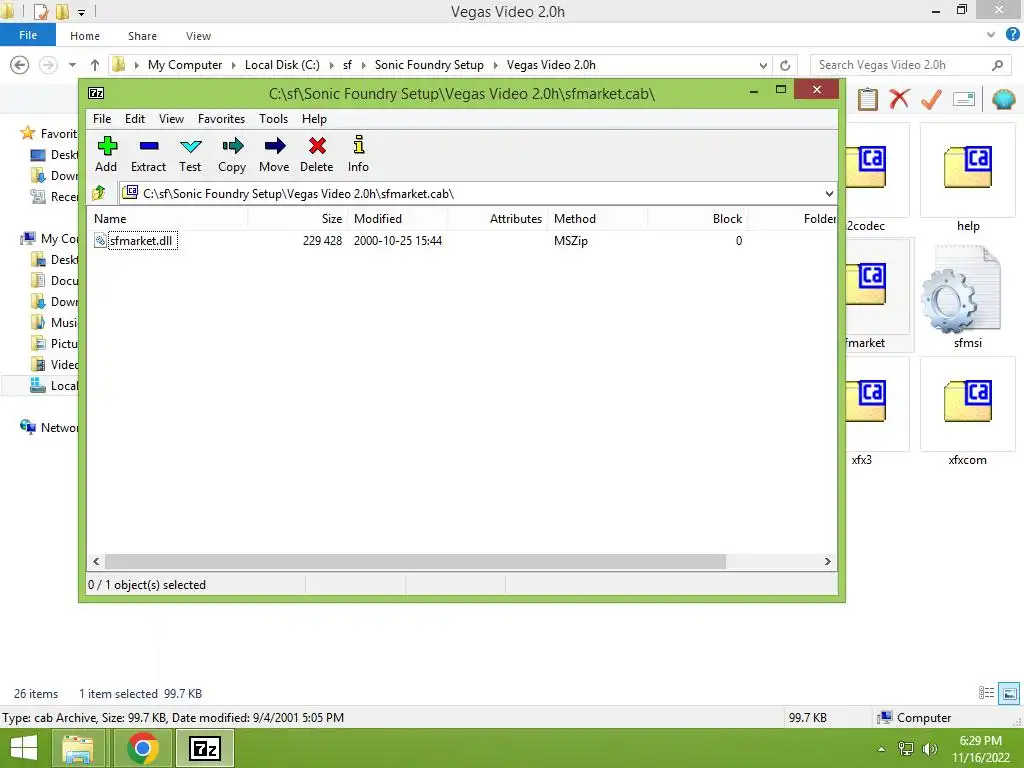Image resolution: width=1024 pixels, height=768 pixels.
Task: Select sfmarket.dll file row
Action: point(461,241)
